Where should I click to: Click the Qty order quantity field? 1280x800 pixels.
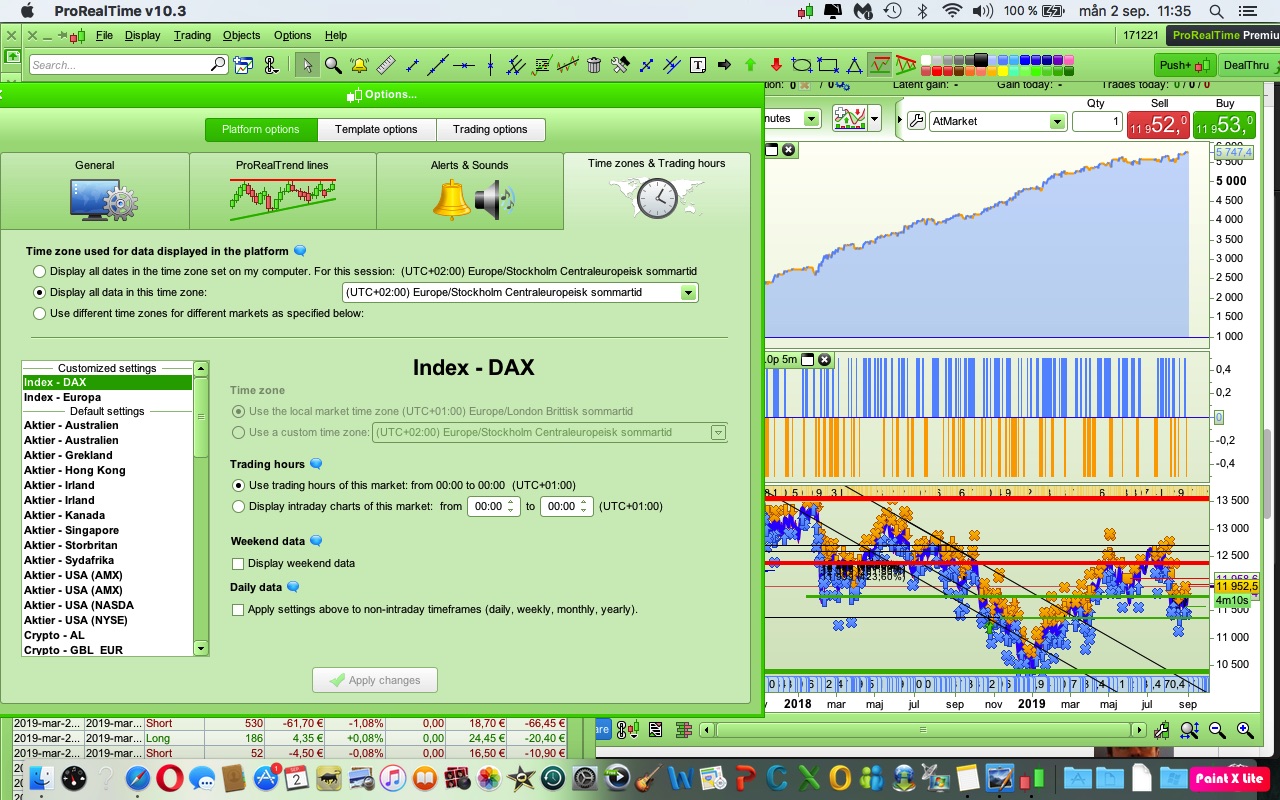pos(1097,121)
